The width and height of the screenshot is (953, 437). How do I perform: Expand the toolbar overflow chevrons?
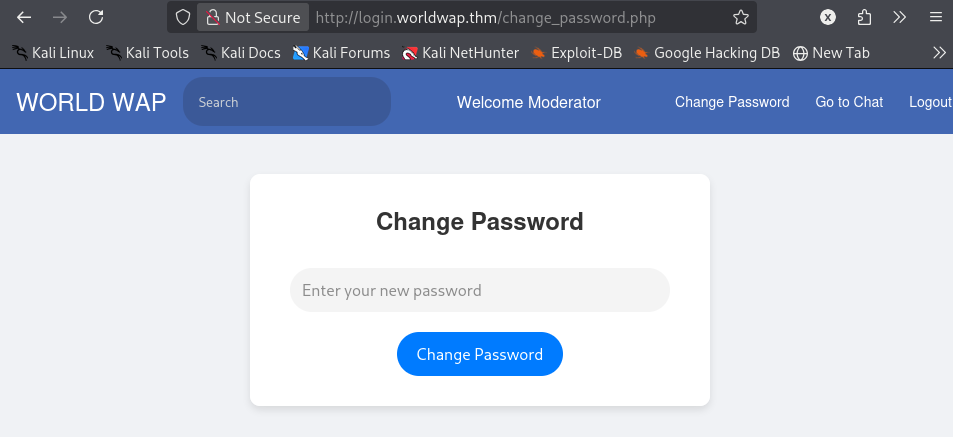tap(900, 18)
